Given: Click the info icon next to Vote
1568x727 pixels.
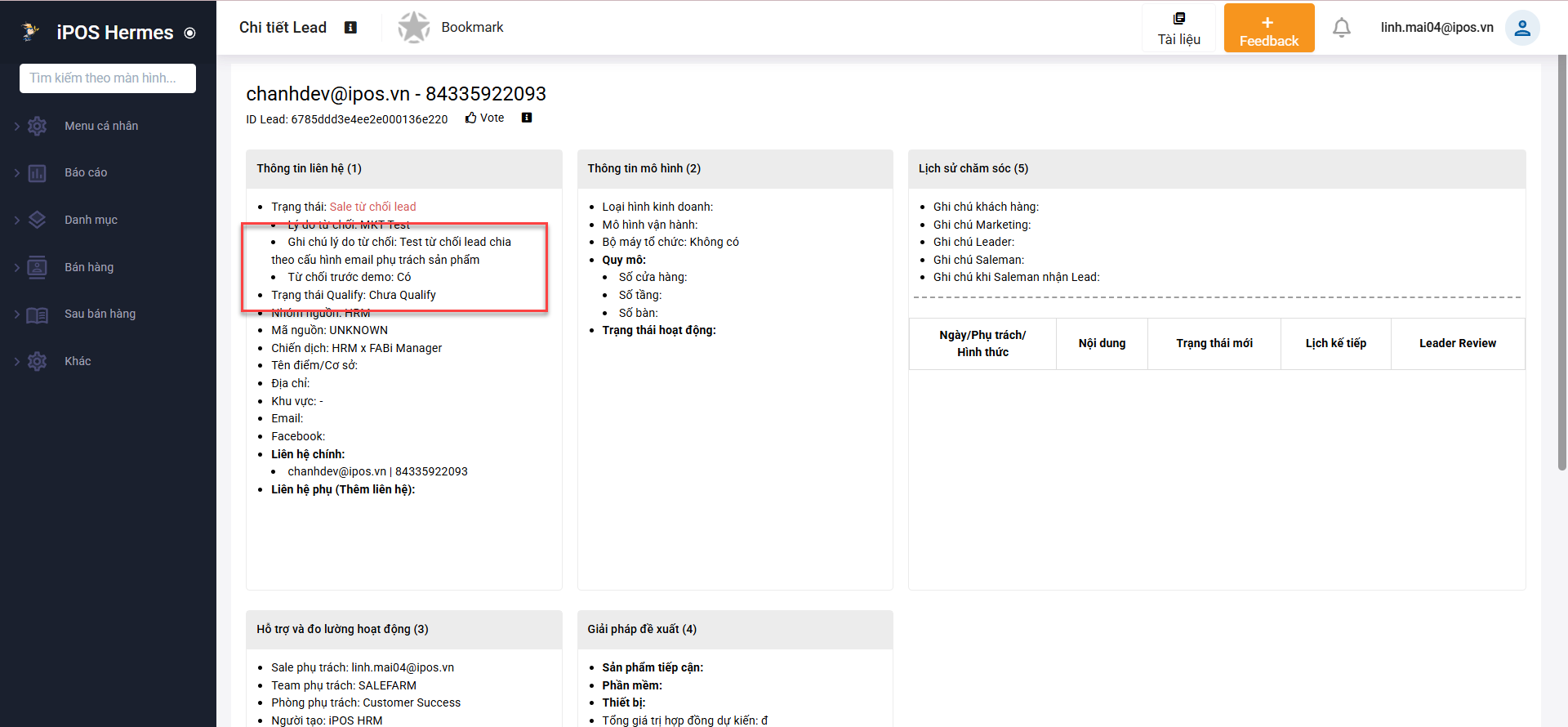Looking at the screenshot, I should coord(527,118).
